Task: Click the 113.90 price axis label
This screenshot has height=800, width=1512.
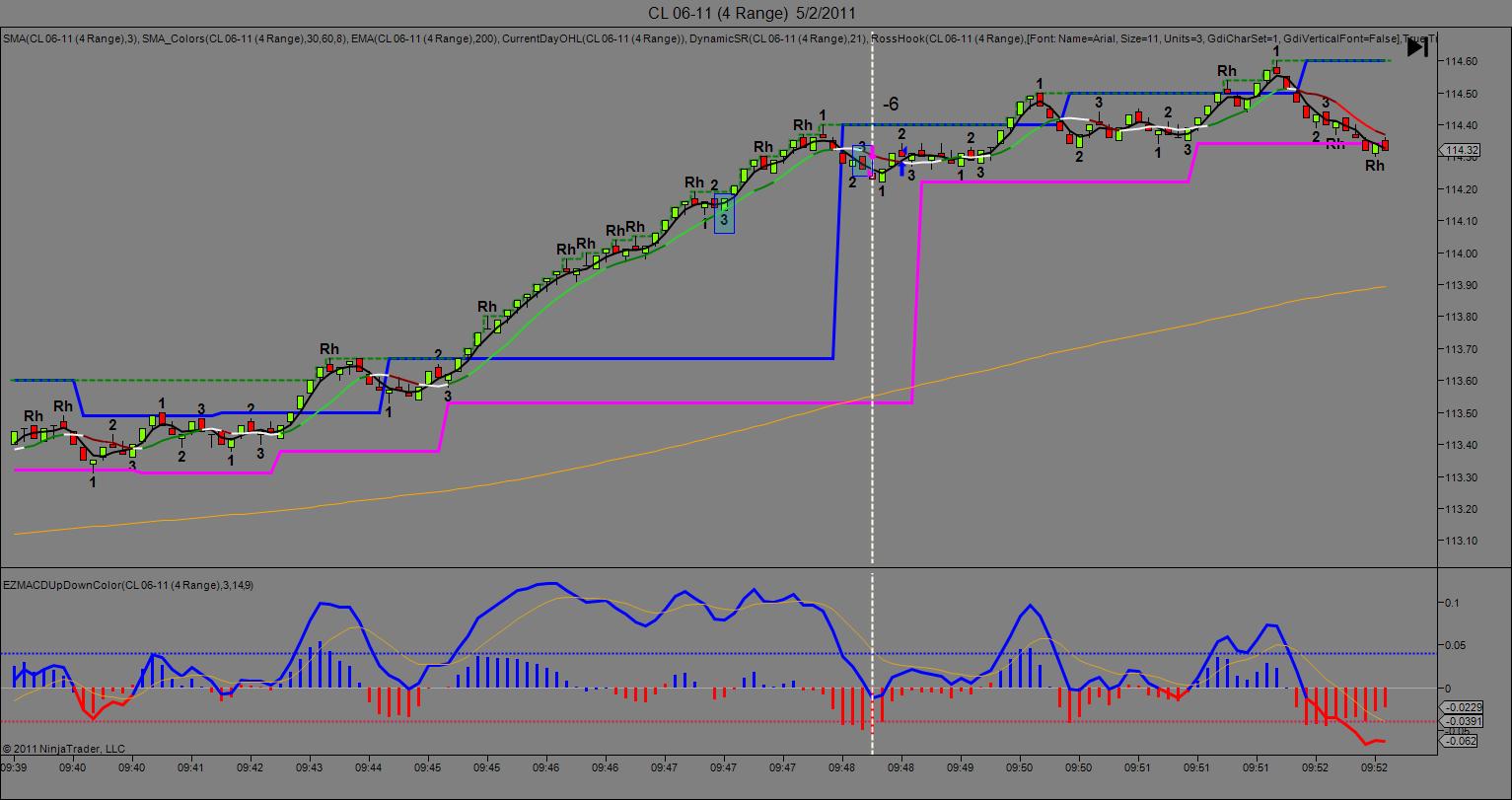Action: 1460,285
